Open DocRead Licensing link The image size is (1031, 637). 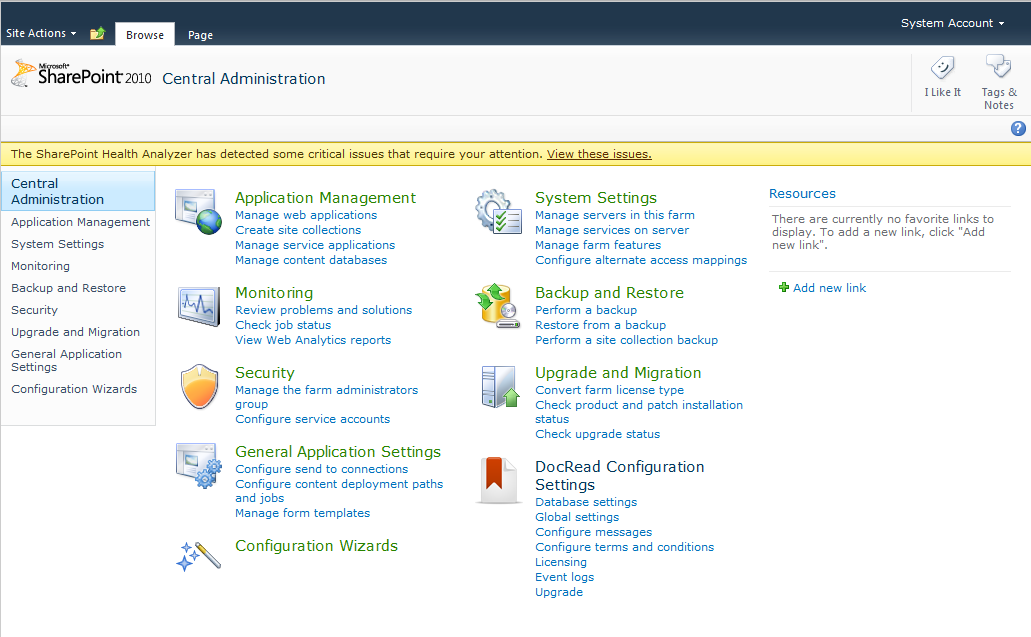[561, 562]
